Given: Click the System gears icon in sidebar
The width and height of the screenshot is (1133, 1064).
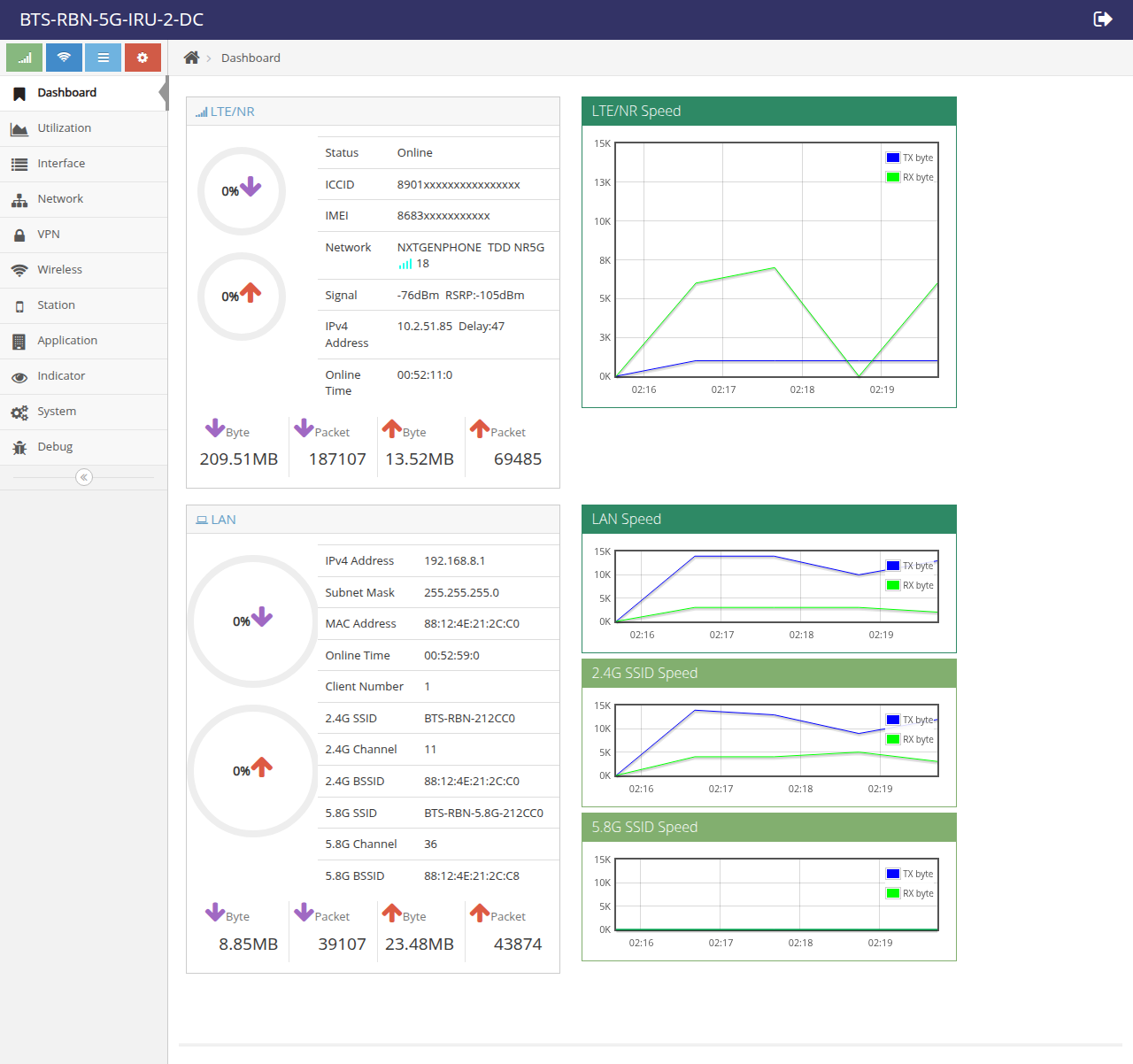Looking at the screenshot, I should (19, 412).
